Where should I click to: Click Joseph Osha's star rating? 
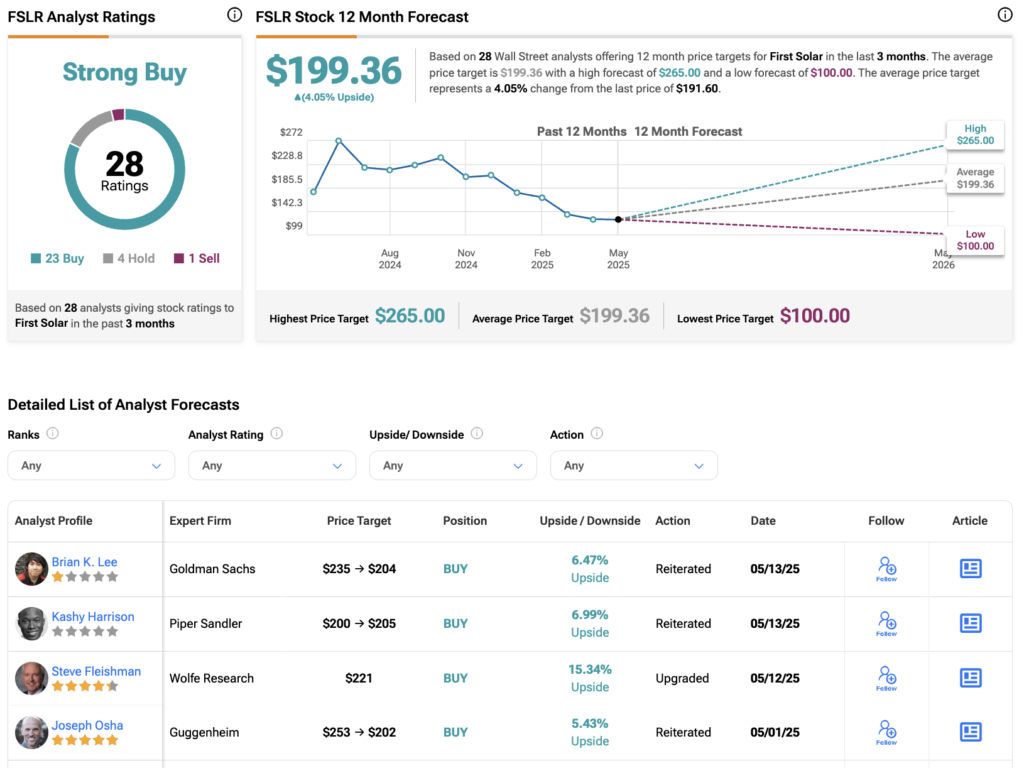coord(85,740)
